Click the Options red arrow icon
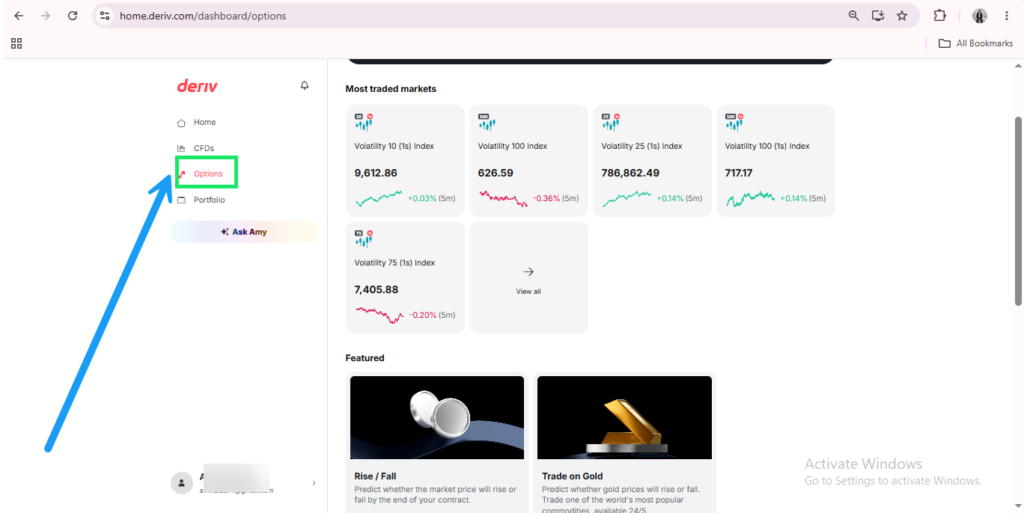Viewport: 1024px width, 513px height. point(182,174)
